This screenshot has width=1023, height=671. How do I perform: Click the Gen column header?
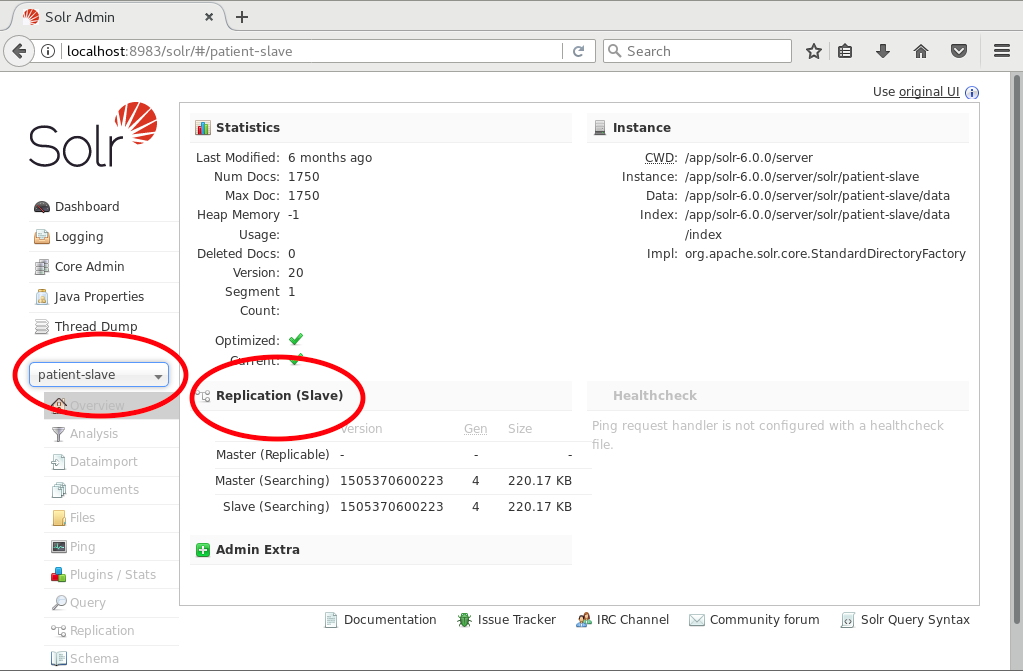point(476,429)
